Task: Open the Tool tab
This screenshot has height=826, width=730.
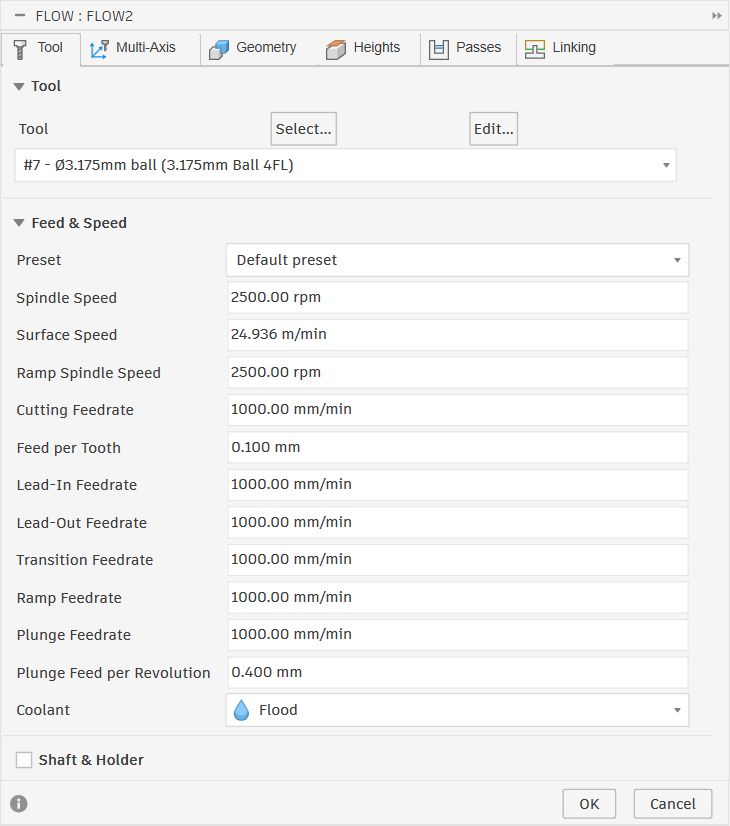Action: click(x=41, y=48)
